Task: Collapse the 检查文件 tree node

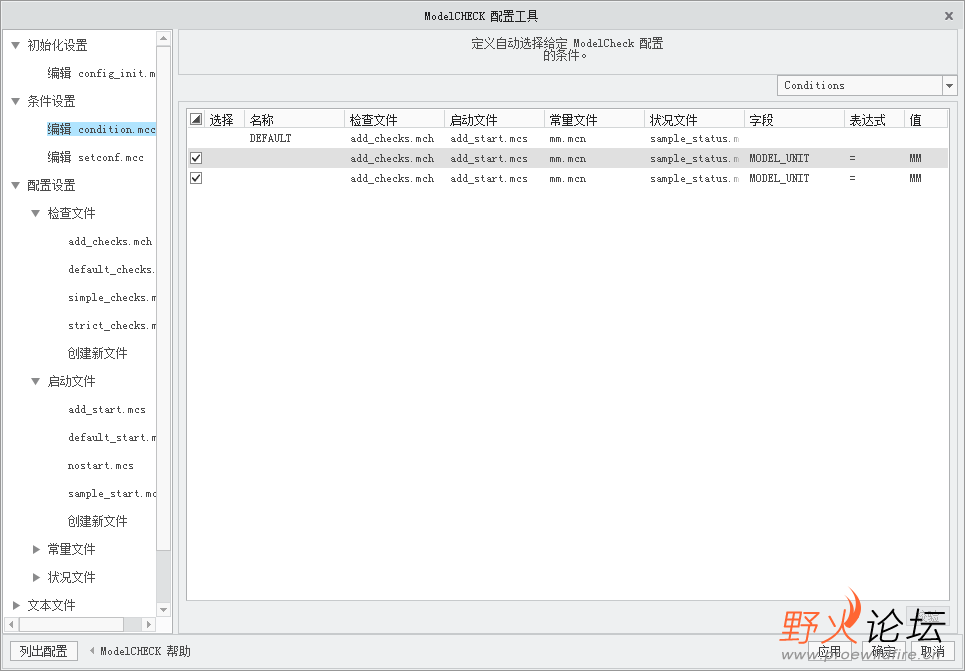Action: tap(36, 213)
